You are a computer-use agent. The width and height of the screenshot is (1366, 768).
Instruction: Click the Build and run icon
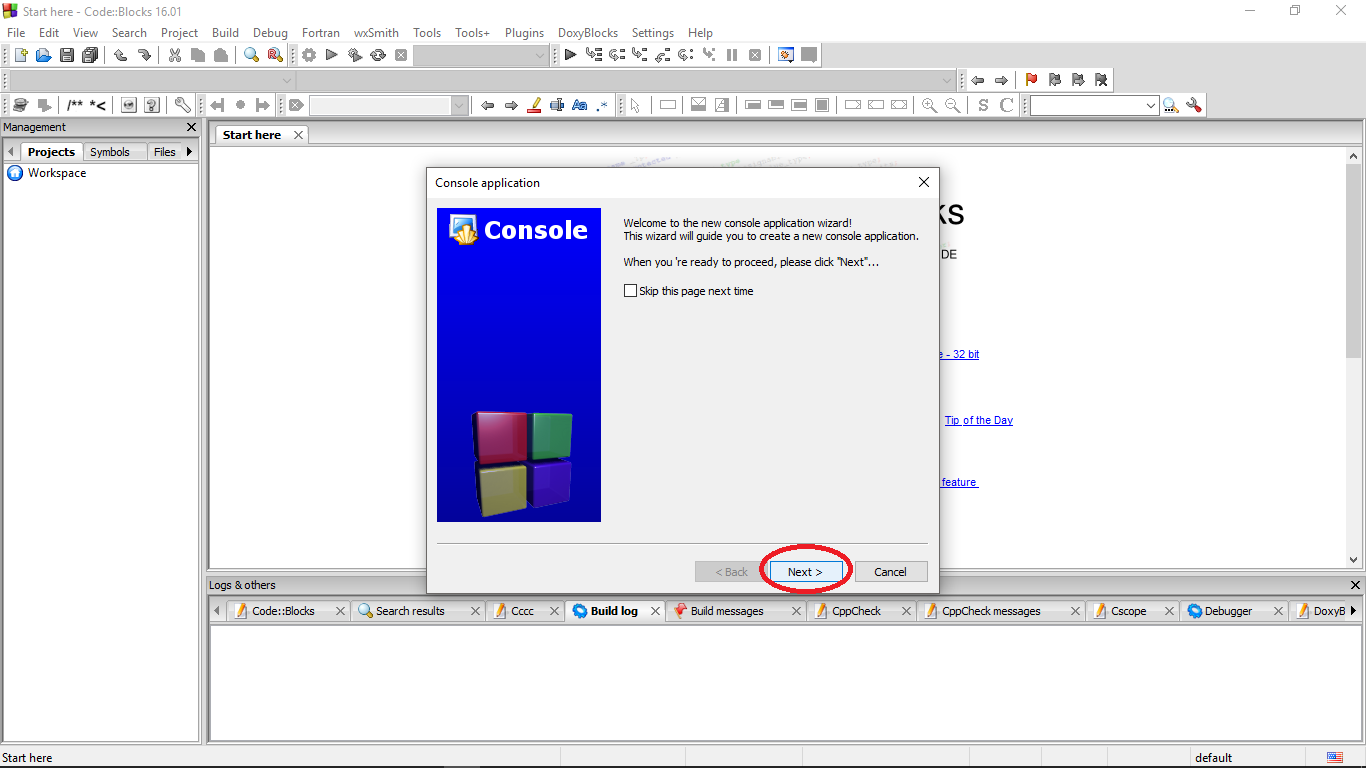click(x=355, y=55)
